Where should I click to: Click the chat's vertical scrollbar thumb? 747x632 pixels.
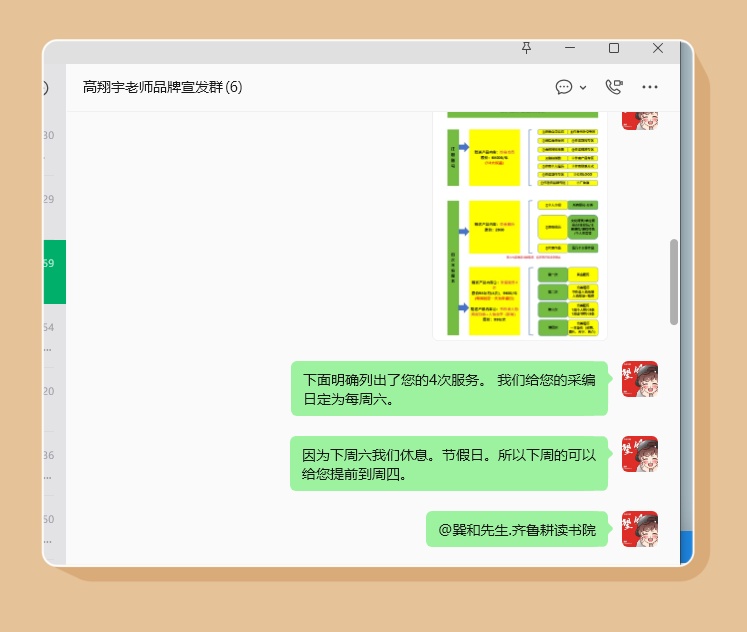[674, 282]
